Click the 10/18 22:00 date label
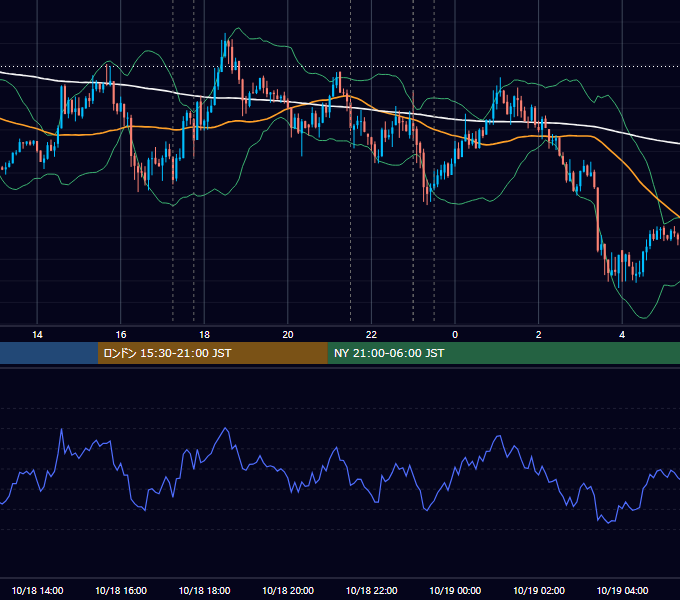This screenshot has width=680, height=600. (371, 590)
